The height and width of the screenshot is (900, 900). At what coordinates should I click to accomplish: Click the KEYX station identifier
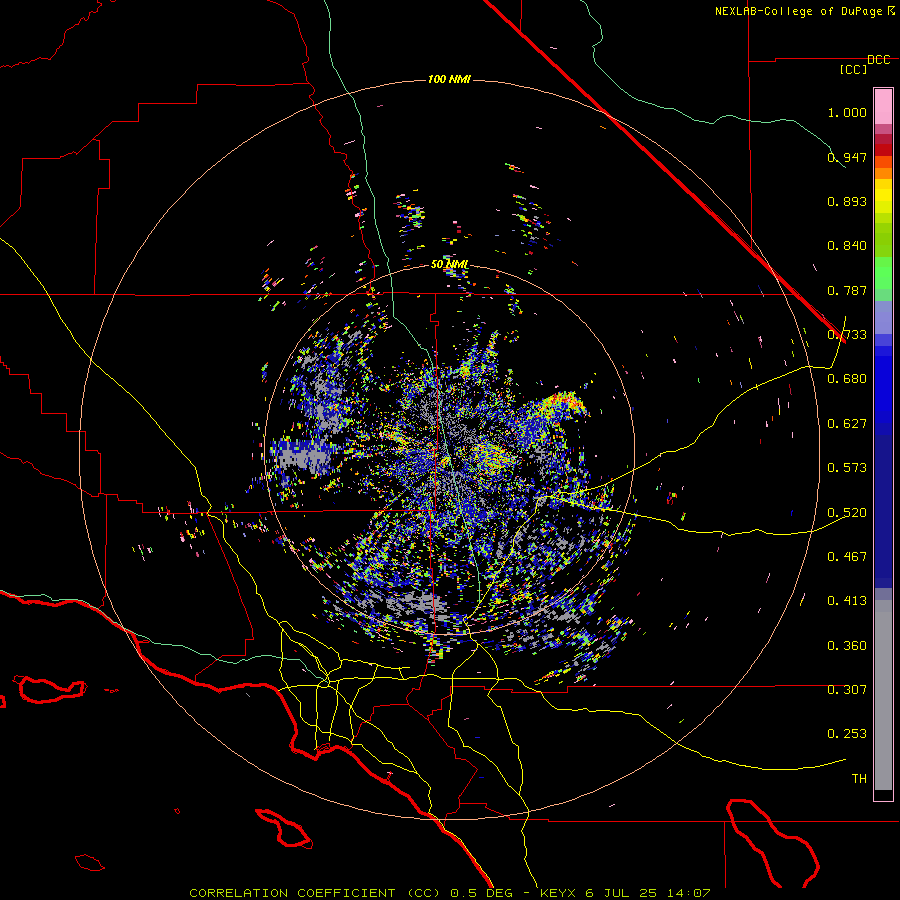[560, 893]
